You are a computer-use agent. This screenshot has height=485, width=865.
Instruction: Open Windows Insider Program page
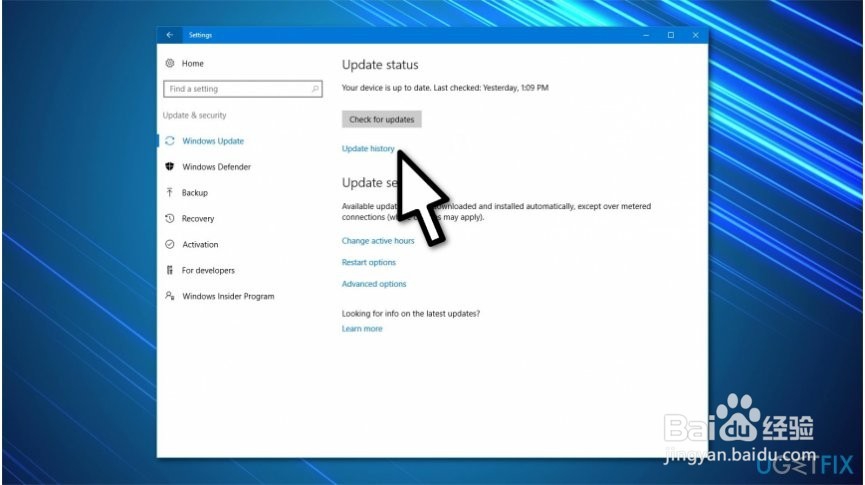point(228,296)
